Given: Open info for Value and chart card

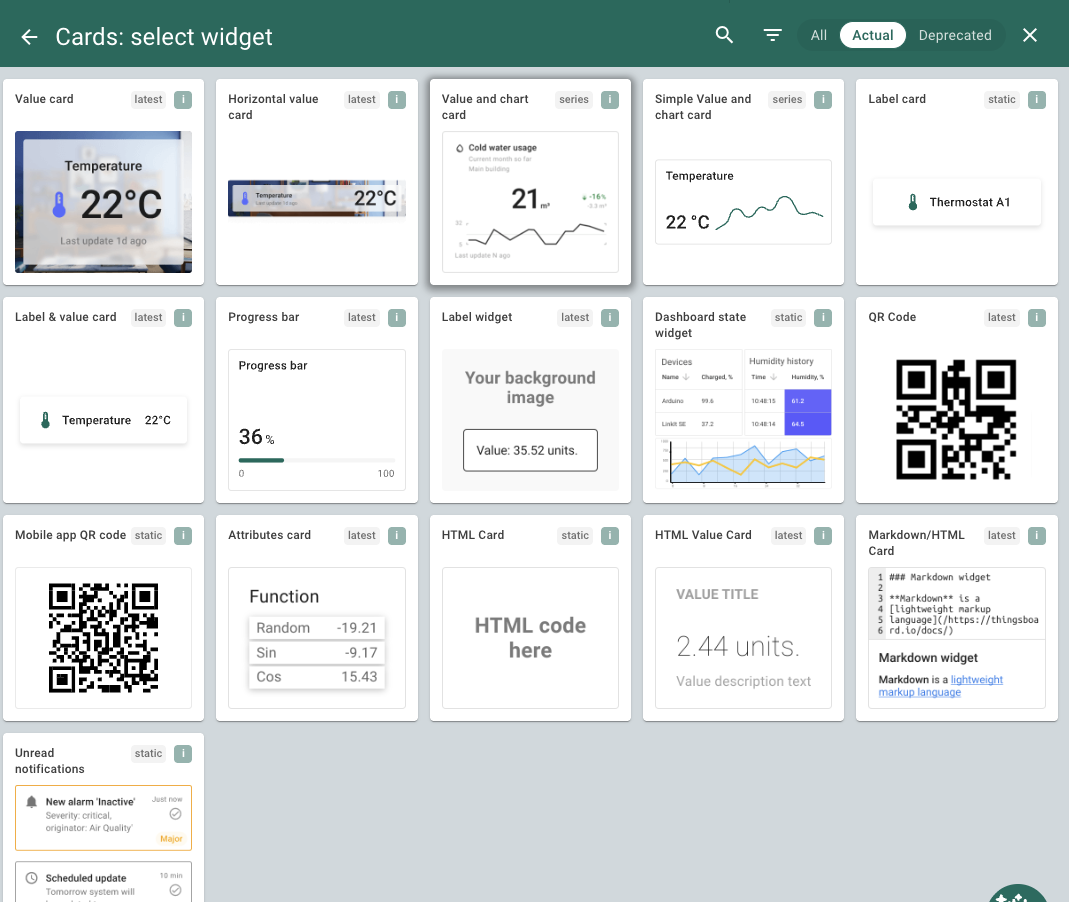Looking at the screenshot, I should (609, 100).
